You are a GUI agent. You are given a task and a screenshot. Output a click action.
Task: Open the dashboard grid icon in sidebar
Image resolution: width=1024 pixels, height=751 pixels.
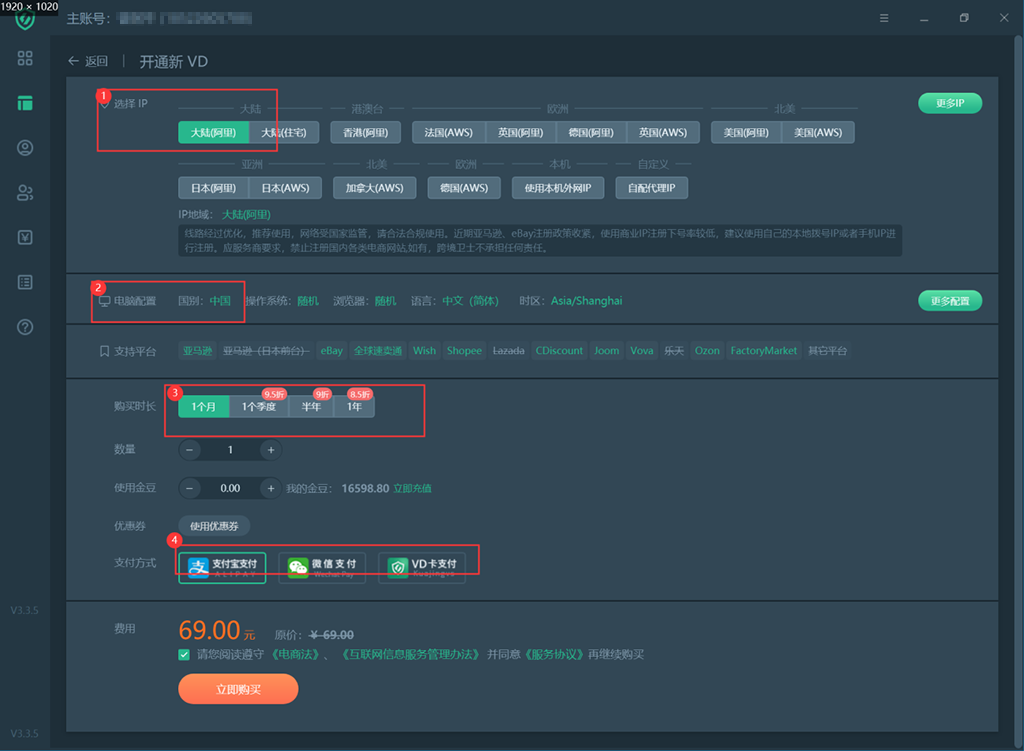tap(25, 58)
